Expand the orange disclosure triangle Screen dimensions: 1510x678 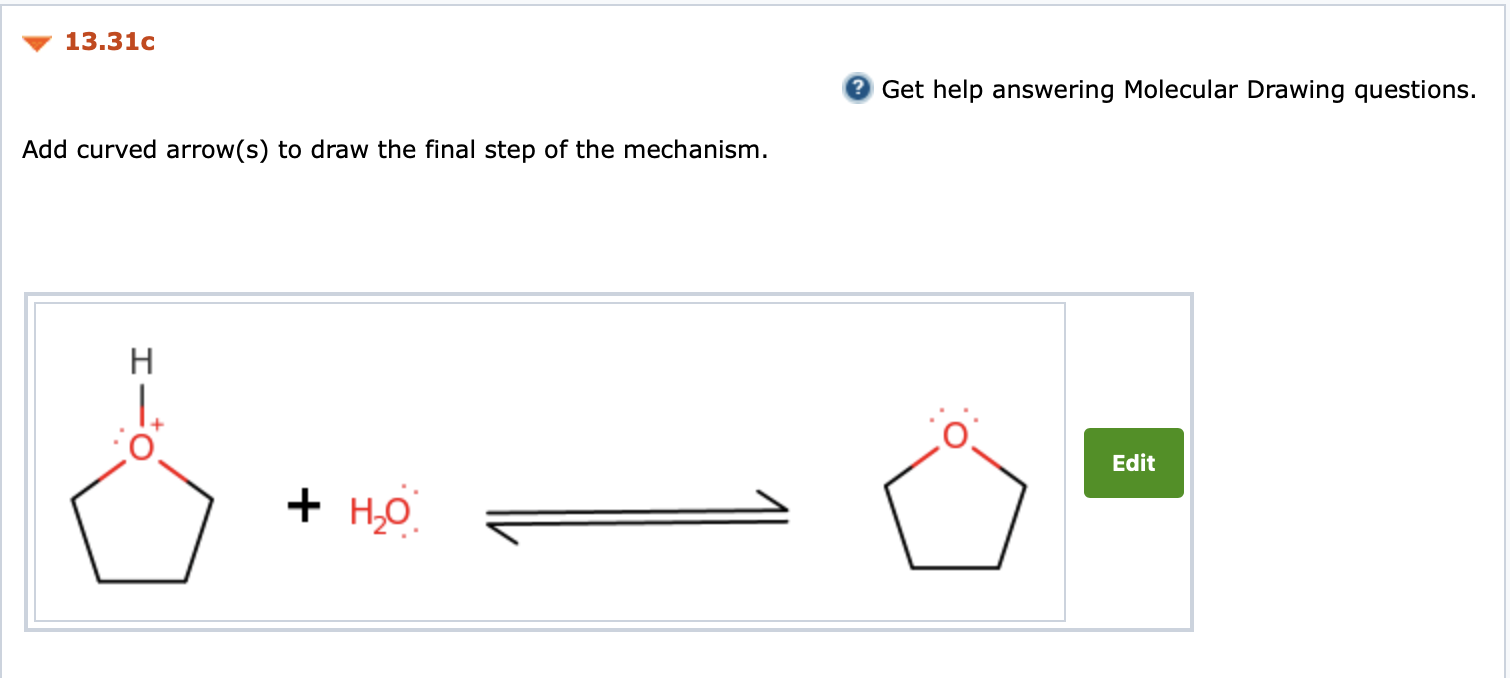pyautogui.click(x=36, y=42)
